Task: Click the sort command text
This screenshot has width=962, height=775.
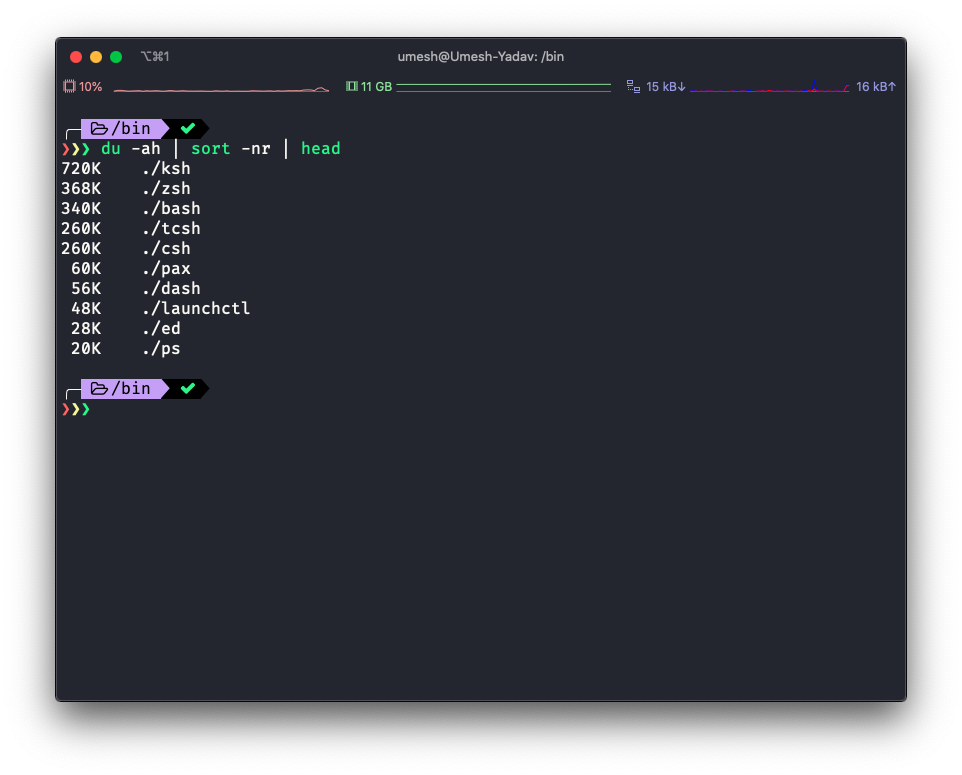Action: pos(210,148)
